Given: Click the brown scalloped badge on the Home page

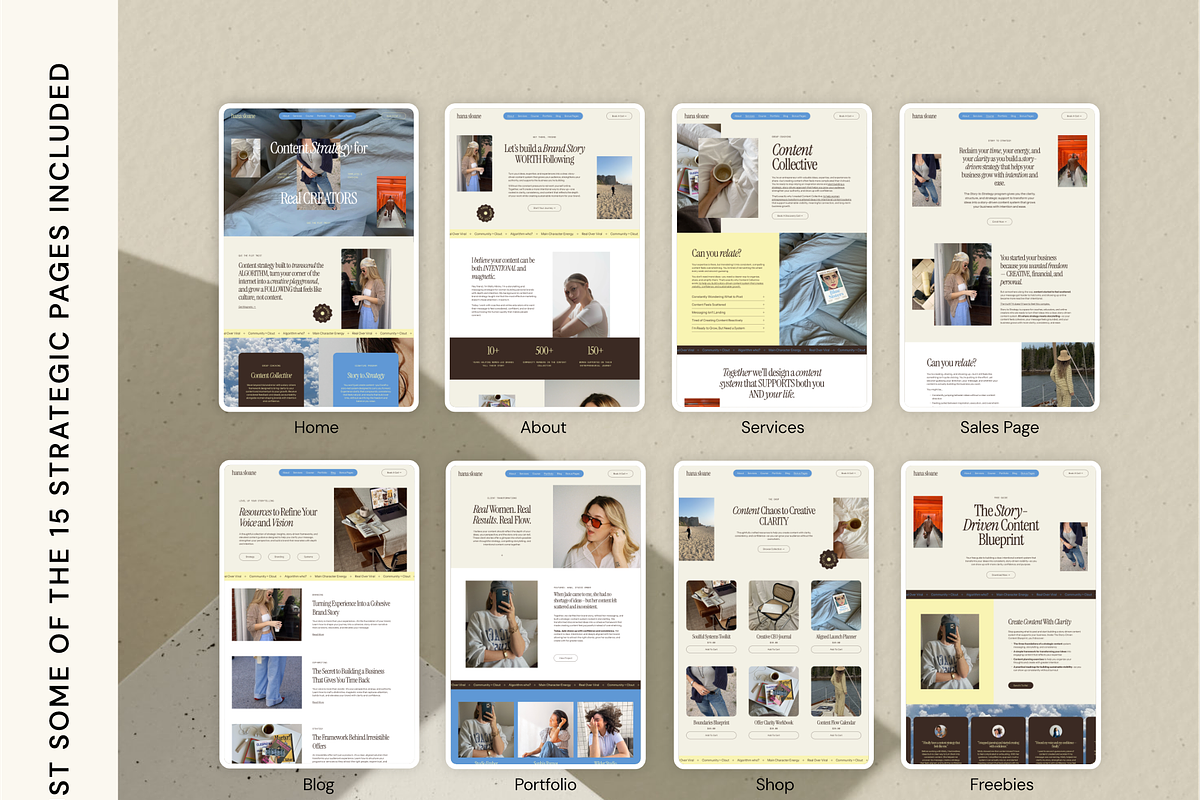Looking at the screenshot, I should pyautogui.click(x=322, y=313).
